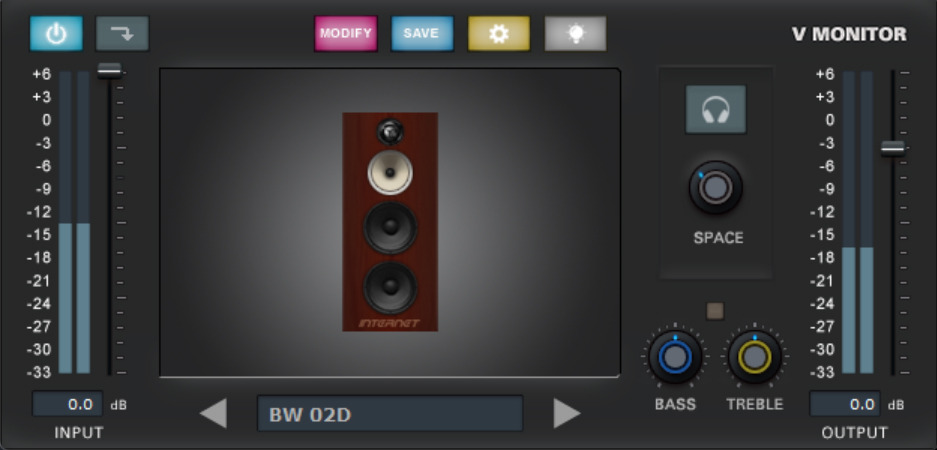The height and width of the screenshot is (450, 937).
Task: Click the V MONITOR title text
Action: coord(849,35)
